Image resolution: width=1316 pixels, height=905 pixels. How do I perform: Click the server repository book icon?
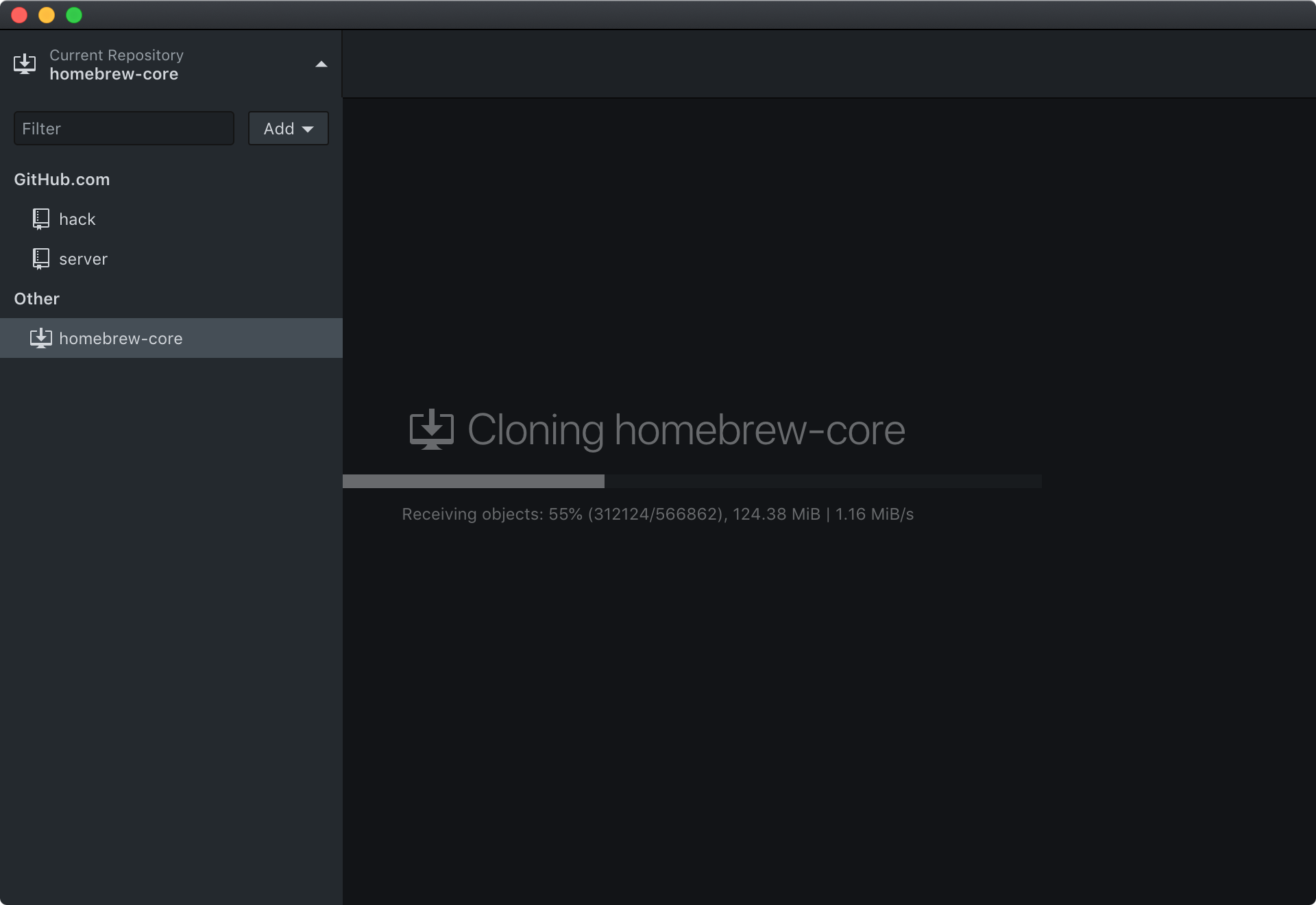pos(41,259)
